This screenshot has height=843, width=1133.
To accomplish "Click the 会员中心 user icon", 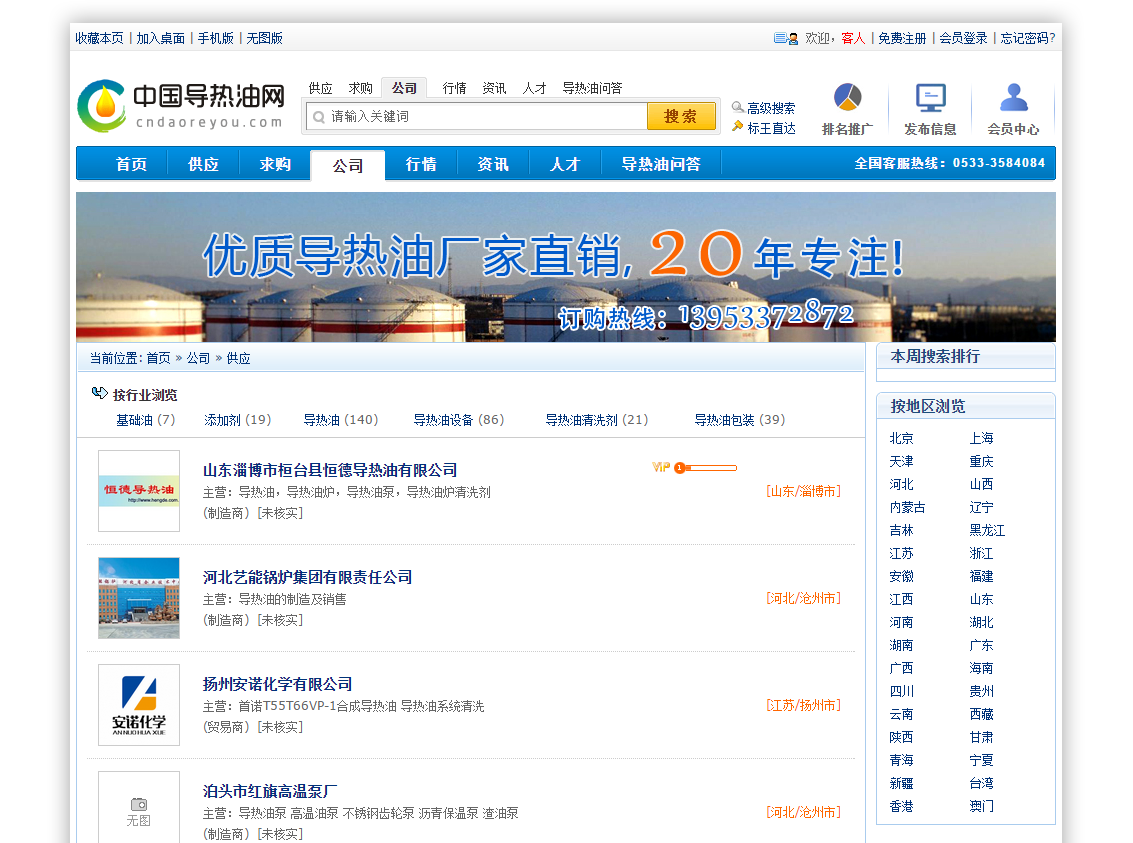I will pos(1014,98).
